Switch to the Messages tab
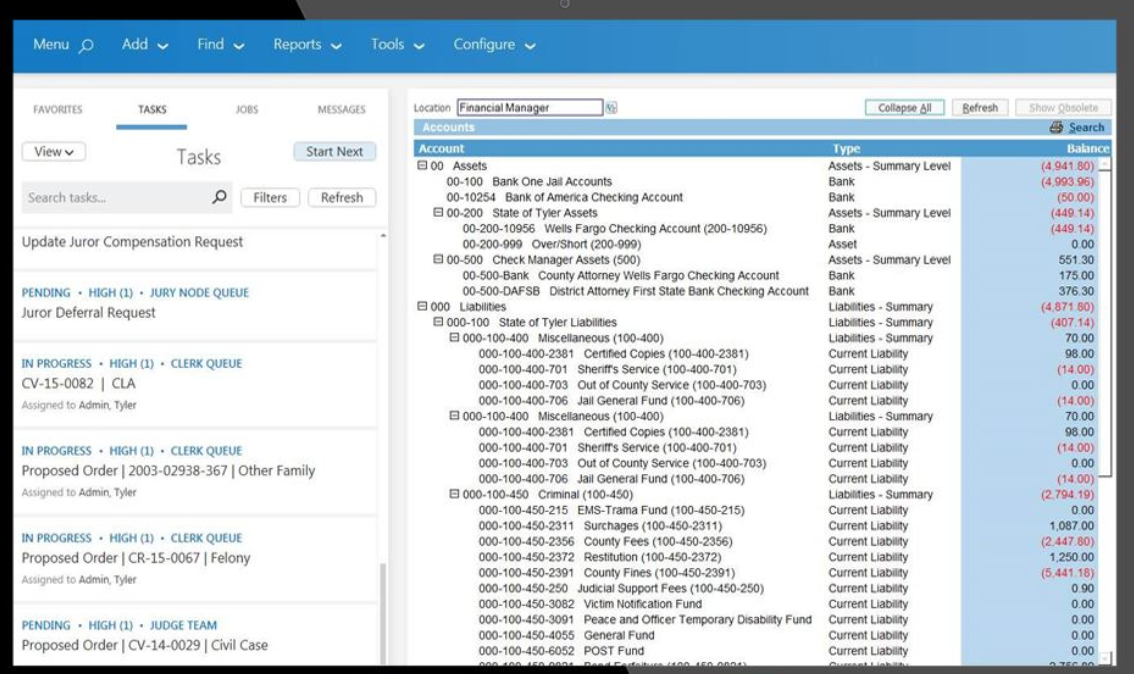Image resolution: width=1134 pixels, height=674 pixels. tap(341, 110)
